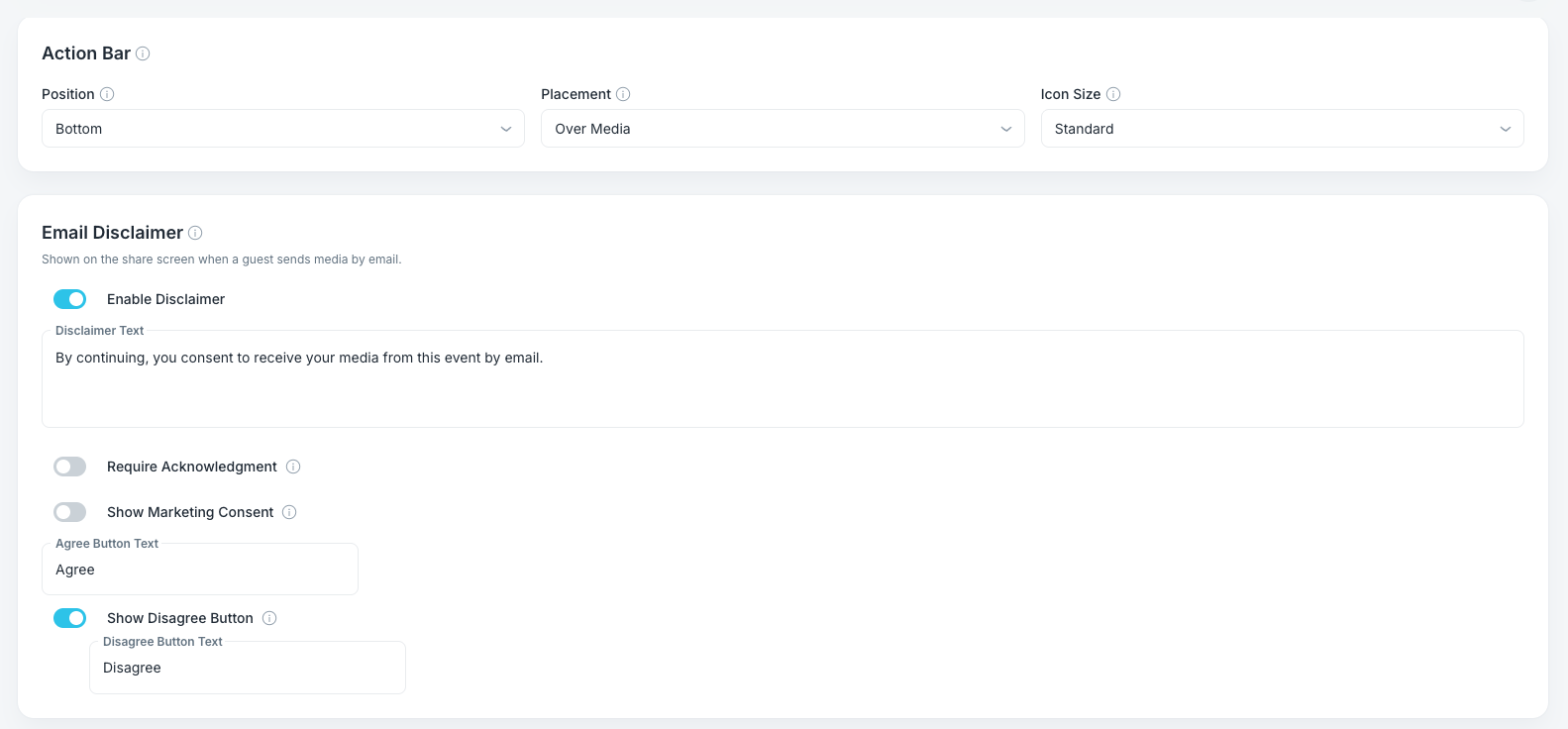Click the info icon next to Position
1568x729 pixels.
[x=107, y=94]
